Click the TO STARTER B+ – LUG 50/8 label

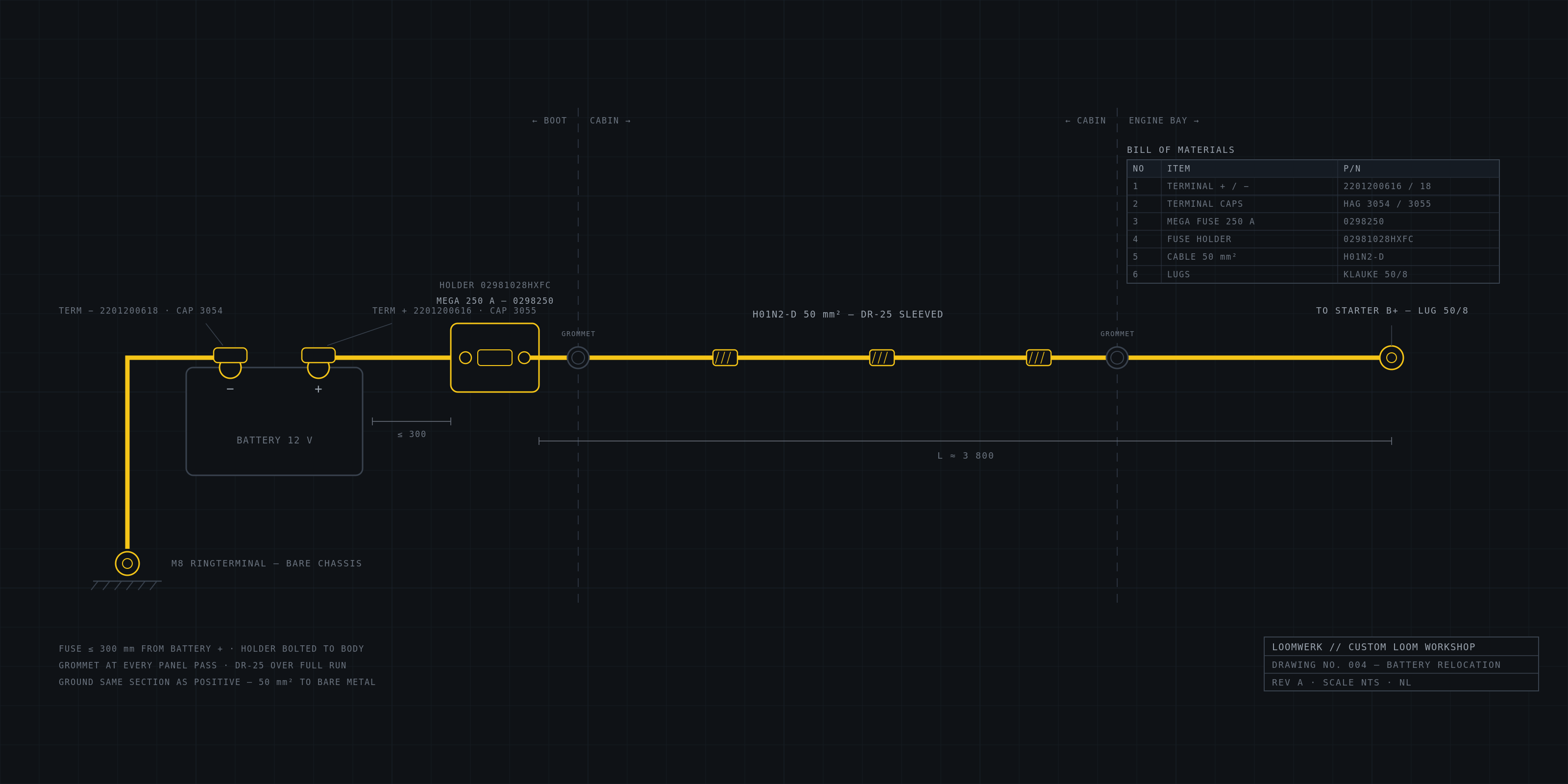point(1392,311)
